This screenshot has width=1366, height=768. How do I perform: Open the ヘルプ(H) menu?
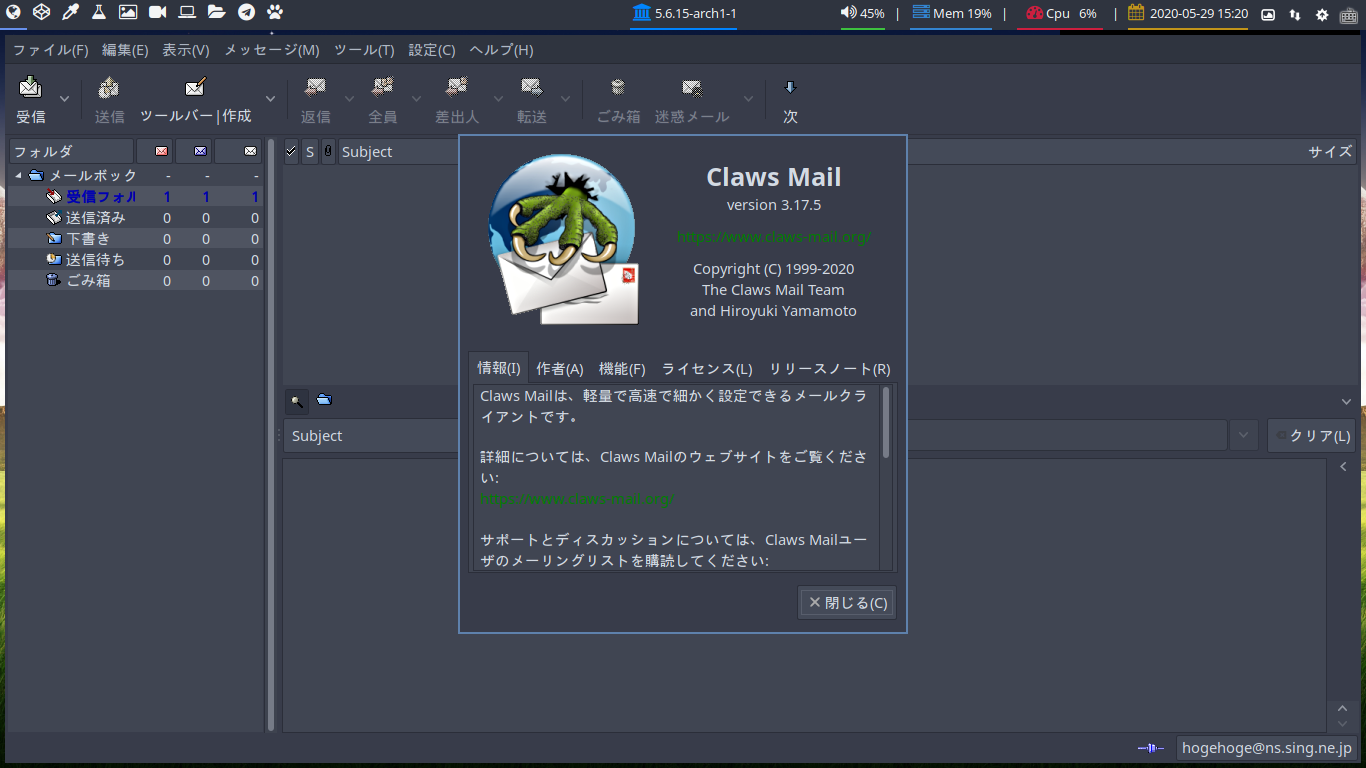tap(501, 50)
